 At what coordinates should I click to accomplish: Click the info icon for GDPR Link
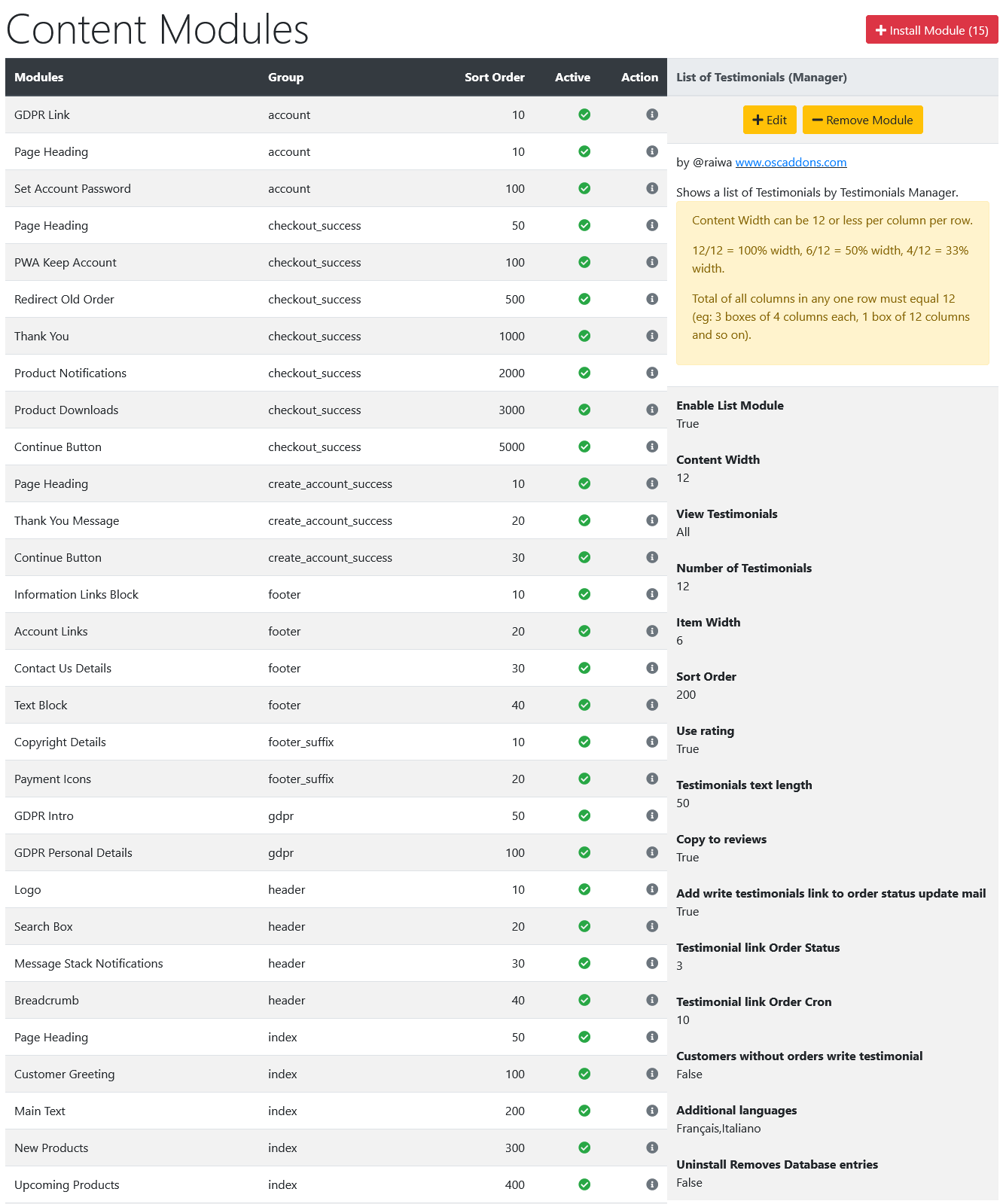tap(652, 114)
